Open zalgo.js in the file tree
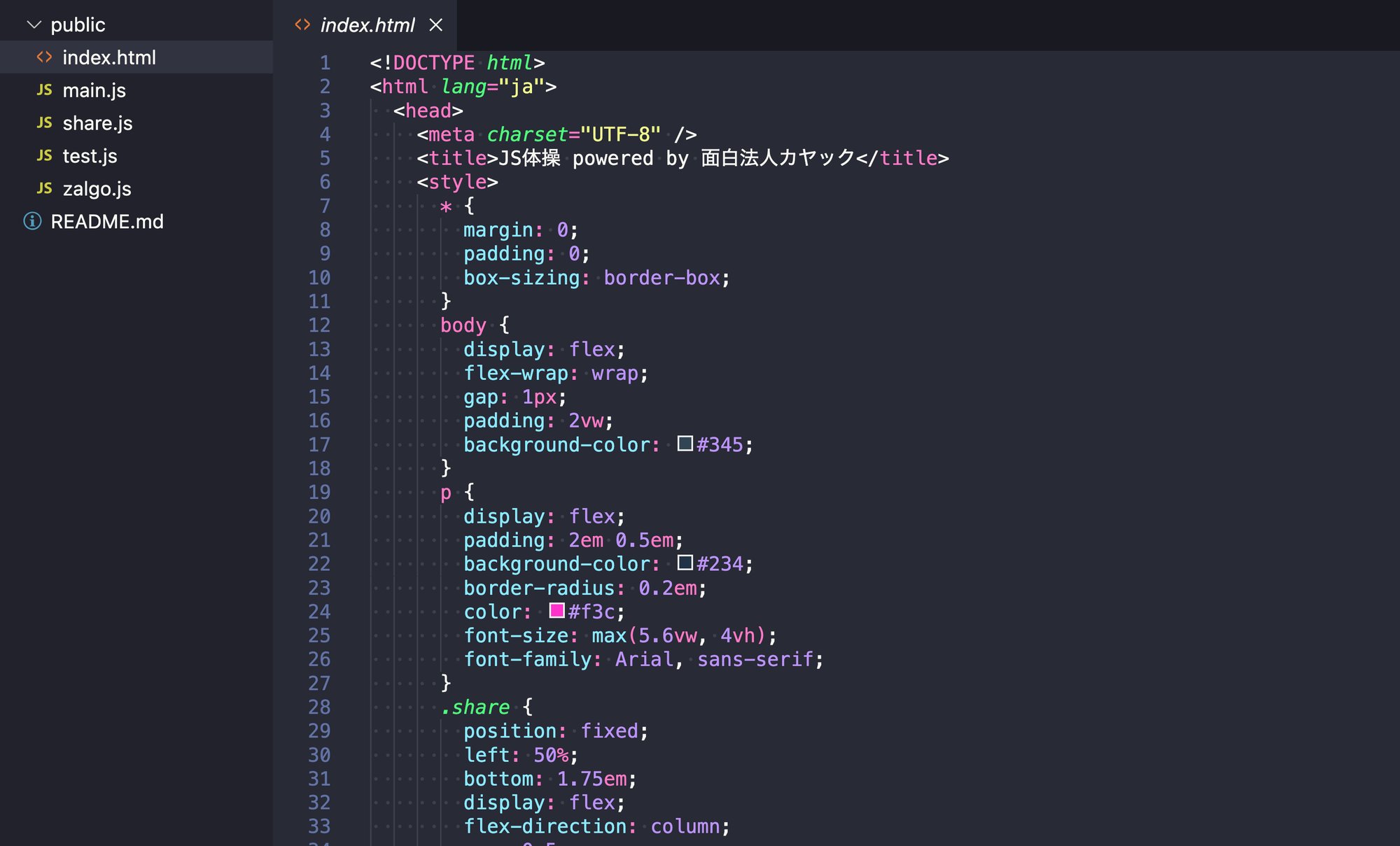 [x=136, y=189]
